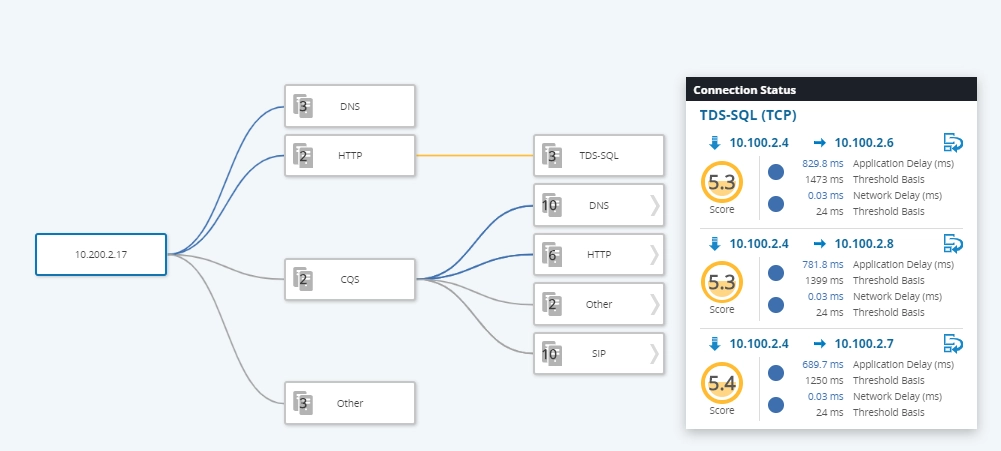Click server group icon on TDS-SQL node

coord(552,155)
